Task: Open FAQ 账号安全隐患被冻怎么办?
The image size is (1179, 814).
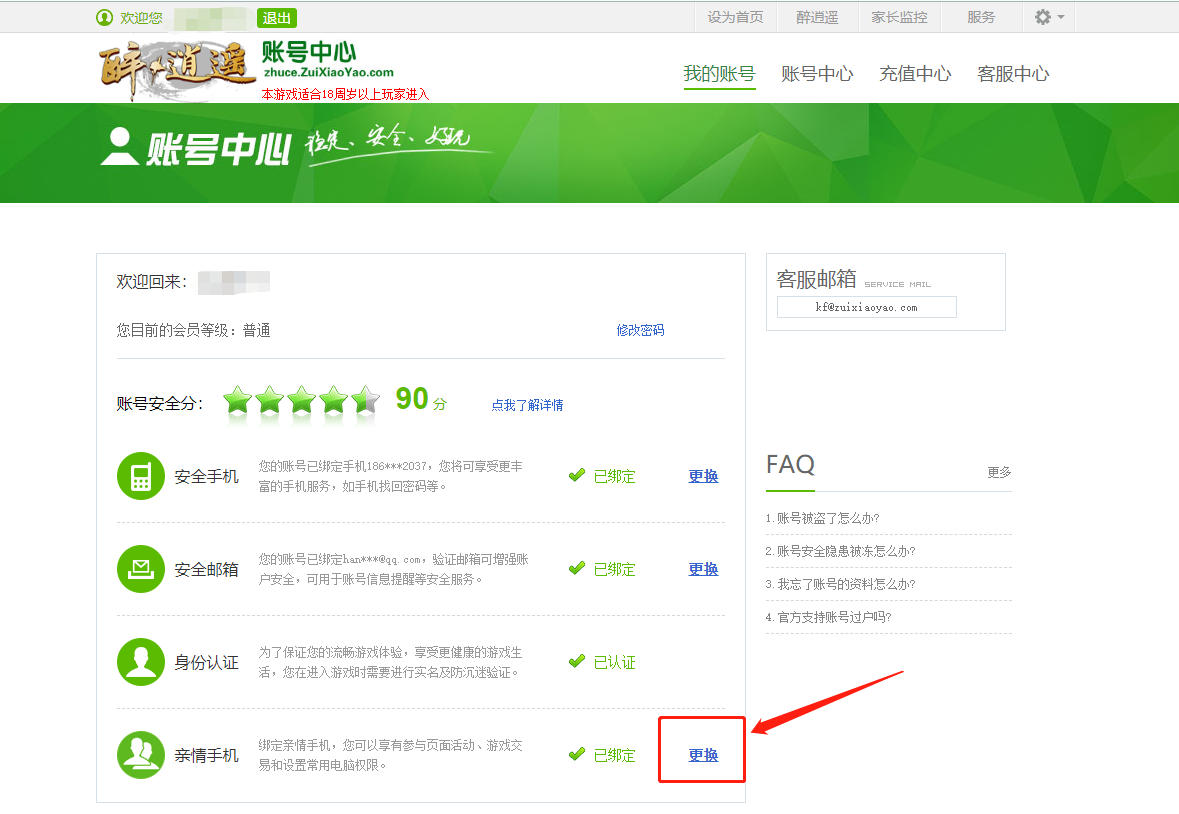Action: click(x=841, y=551)
